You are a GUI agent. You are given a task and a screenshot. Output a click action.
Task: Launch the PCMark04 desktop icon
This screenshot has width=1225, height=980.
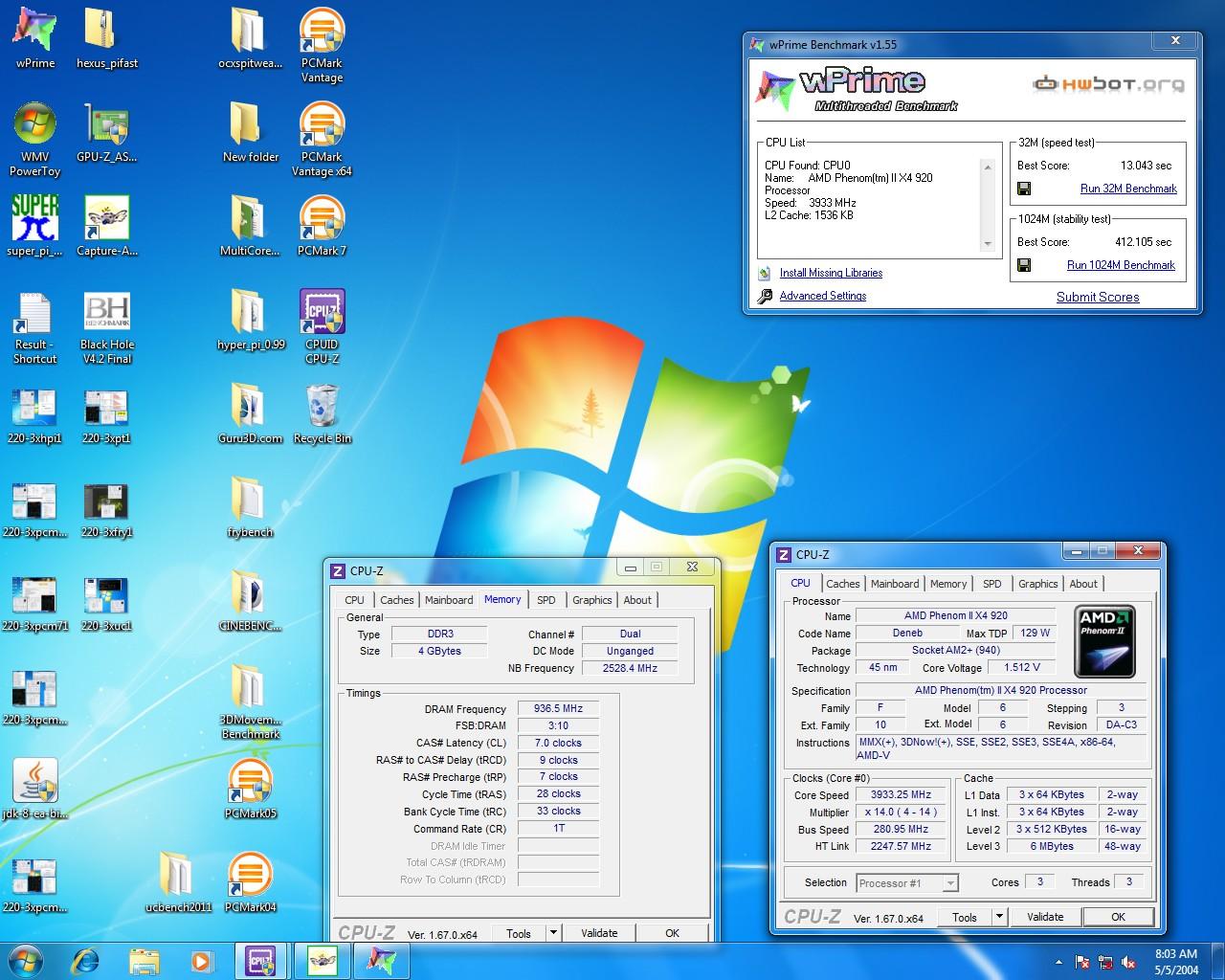[x=250, y=882]
